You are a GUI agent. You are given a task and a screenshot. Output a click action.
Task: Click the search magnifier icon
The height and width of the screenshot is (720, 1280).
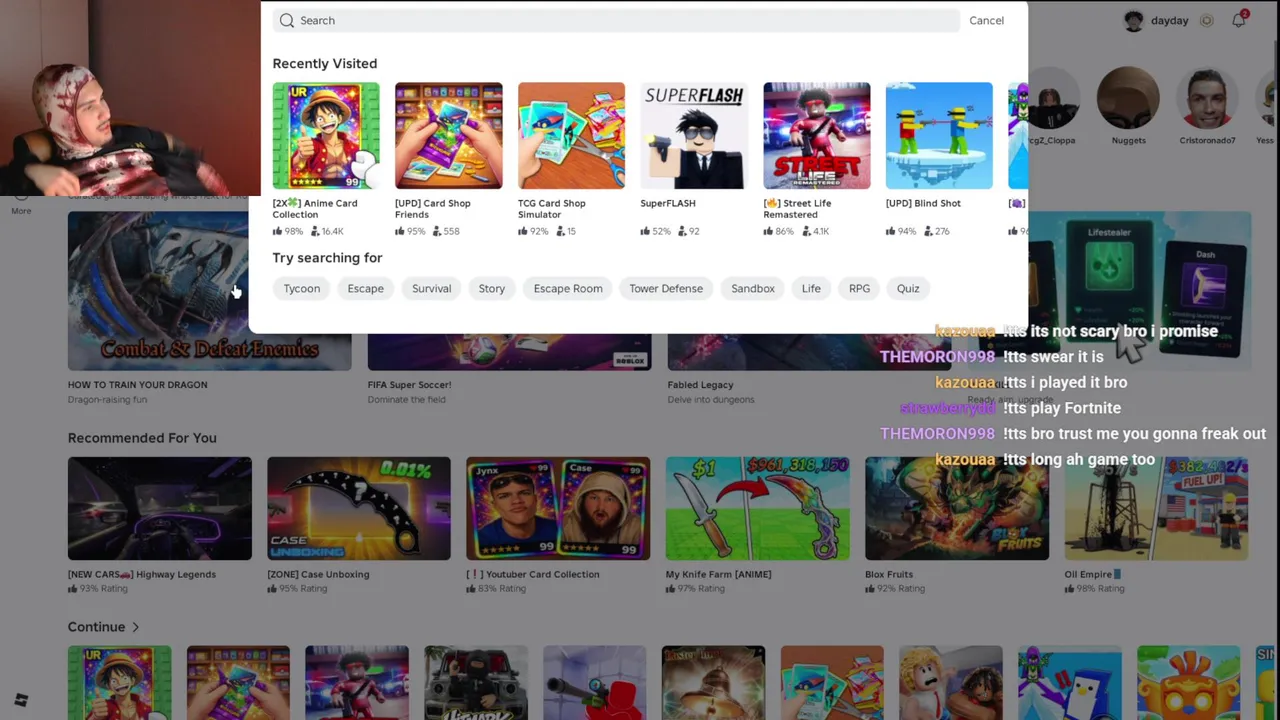click(287, 20)
